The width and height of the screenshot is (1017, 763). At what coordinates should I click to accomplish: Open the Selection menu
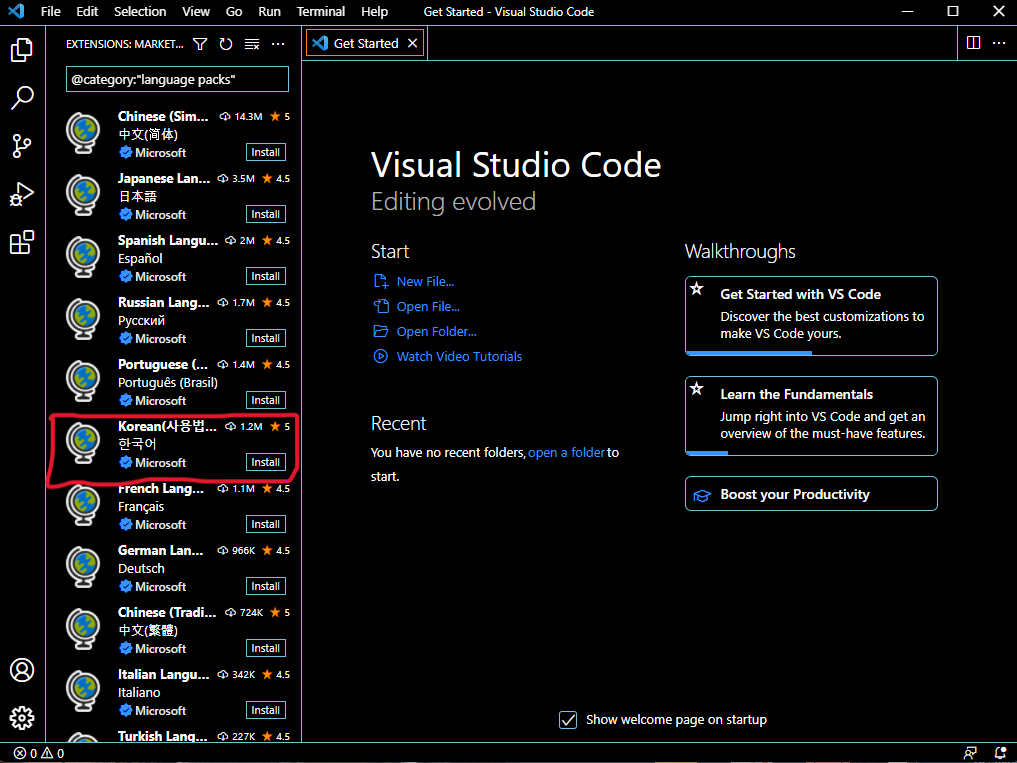[140, 12]
